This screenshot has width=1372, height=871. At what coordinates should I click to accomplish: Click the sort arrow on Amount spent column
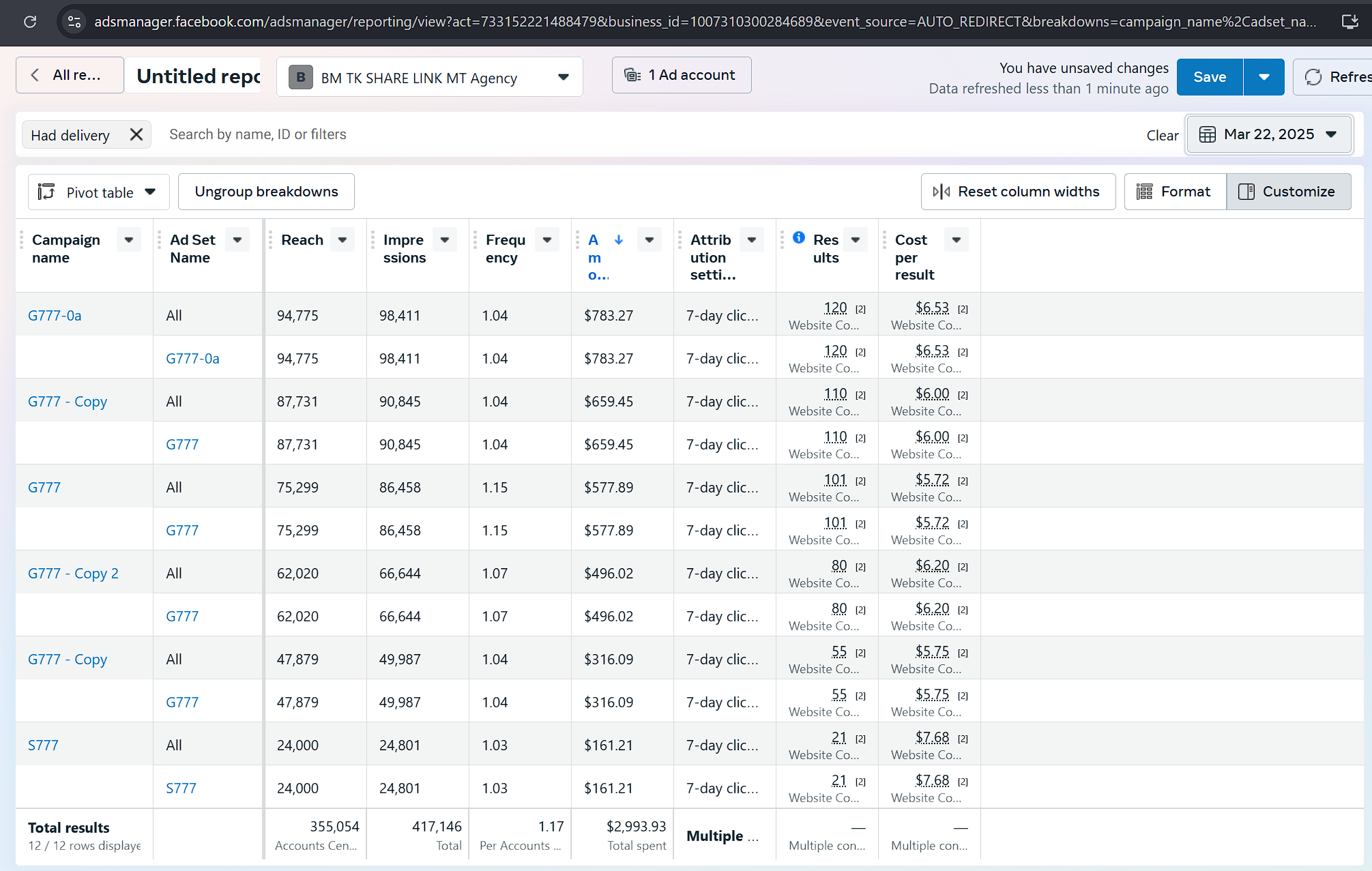[618, 239]
